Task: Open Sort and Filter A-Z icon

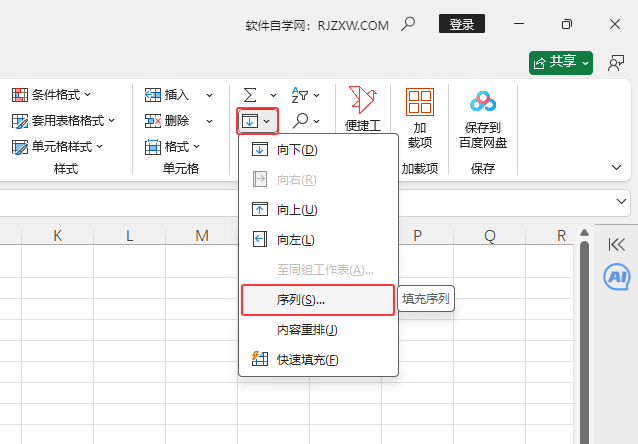Action: (x=300, y=95)
